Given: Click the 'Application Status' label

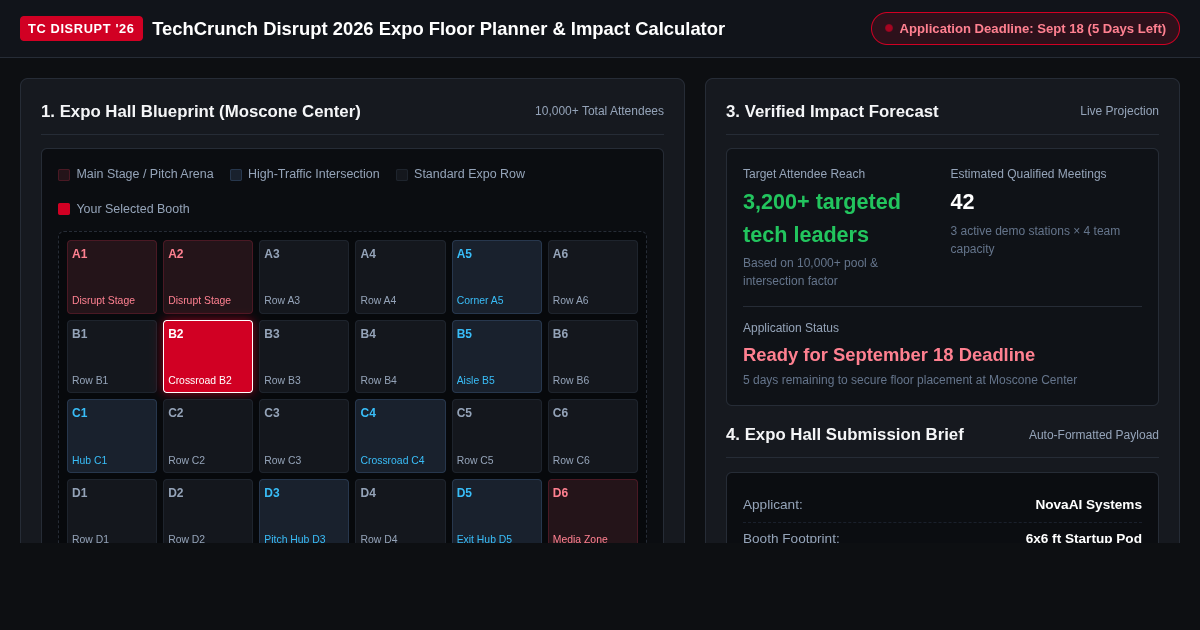Looking at the screenshot, I should pyautogui.click(x=791, y=328).
